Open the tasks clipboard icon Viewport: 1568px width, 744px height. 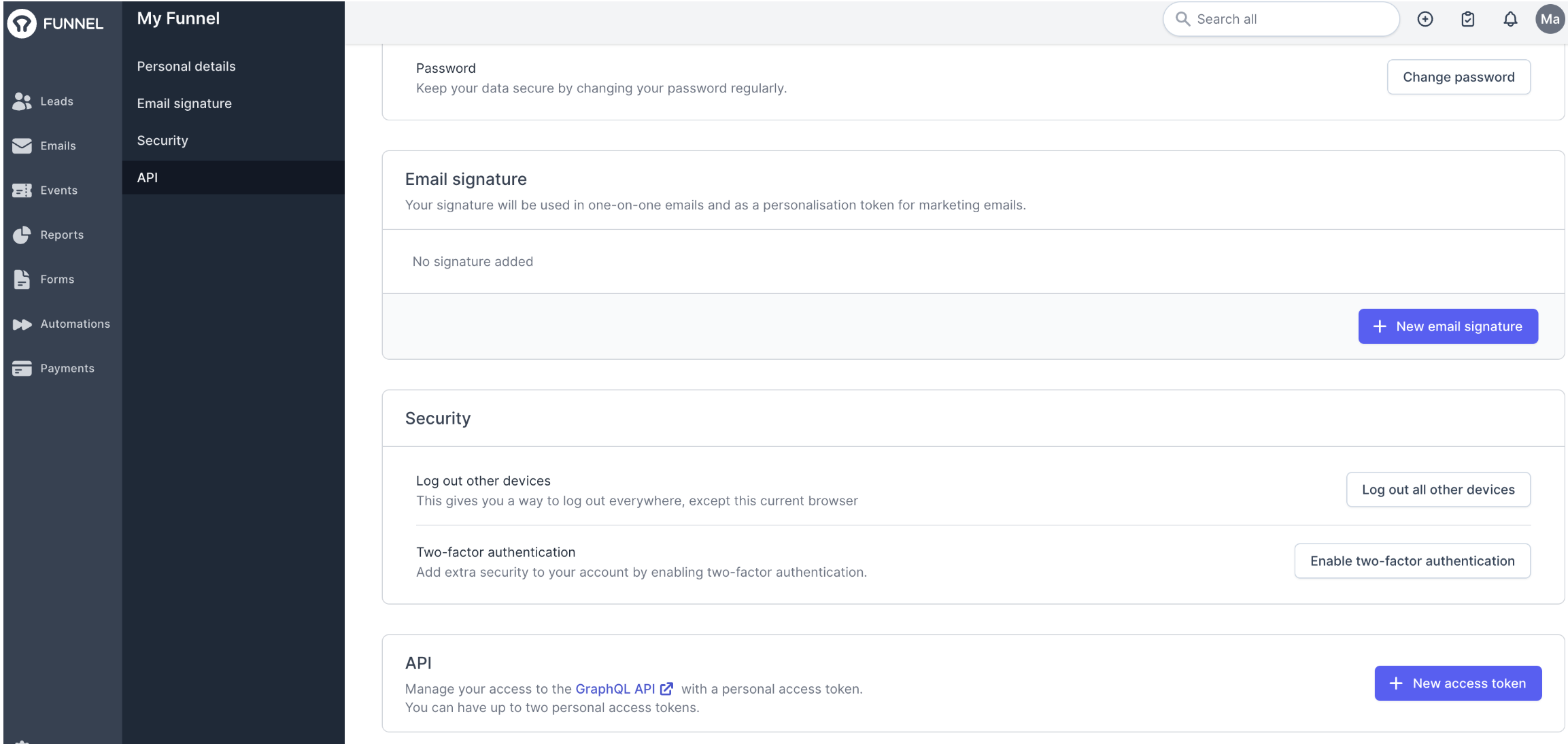coord(1468,19)
